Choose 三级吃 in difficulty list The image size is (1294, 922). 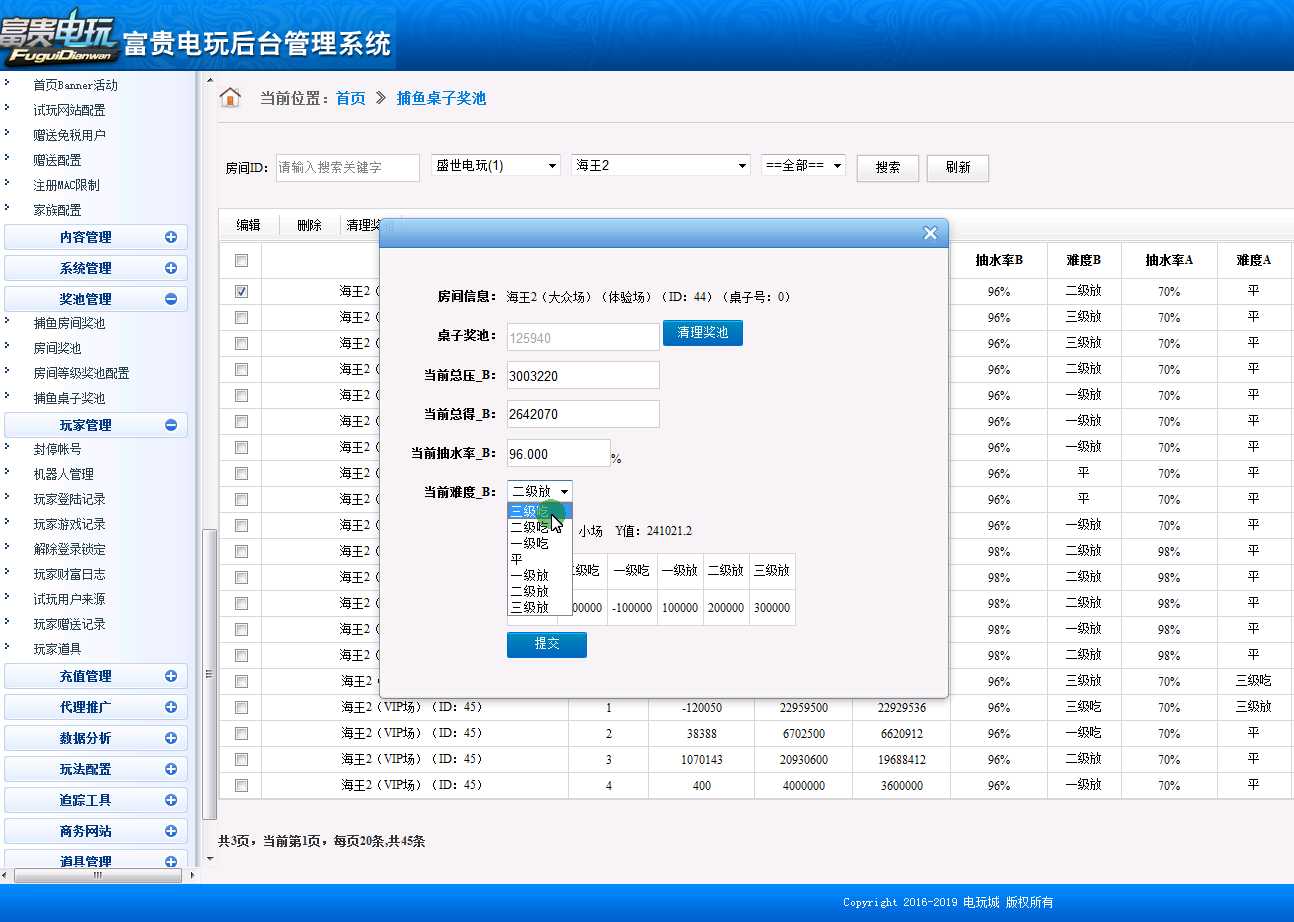pos(540,511)
